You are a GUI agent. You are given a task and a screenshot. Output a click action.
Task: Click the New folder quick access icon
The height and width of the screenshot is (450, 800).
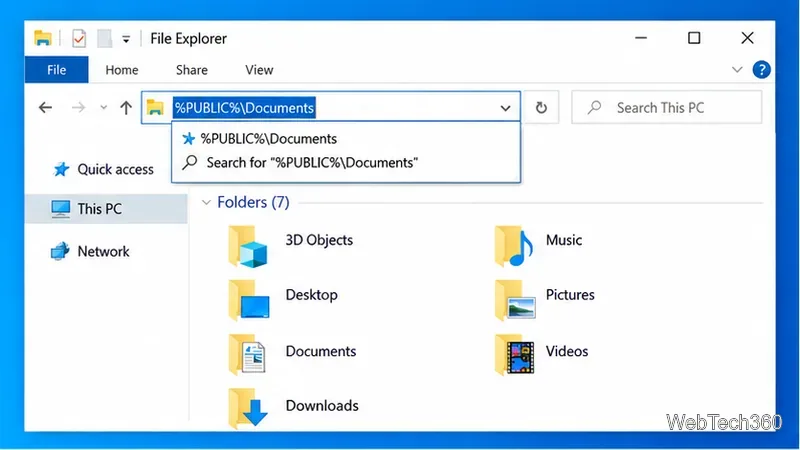point(105,38)
